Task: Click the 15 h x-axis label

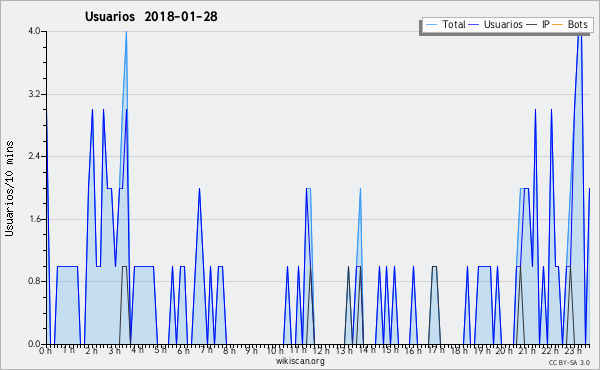Action: [390, 350]
